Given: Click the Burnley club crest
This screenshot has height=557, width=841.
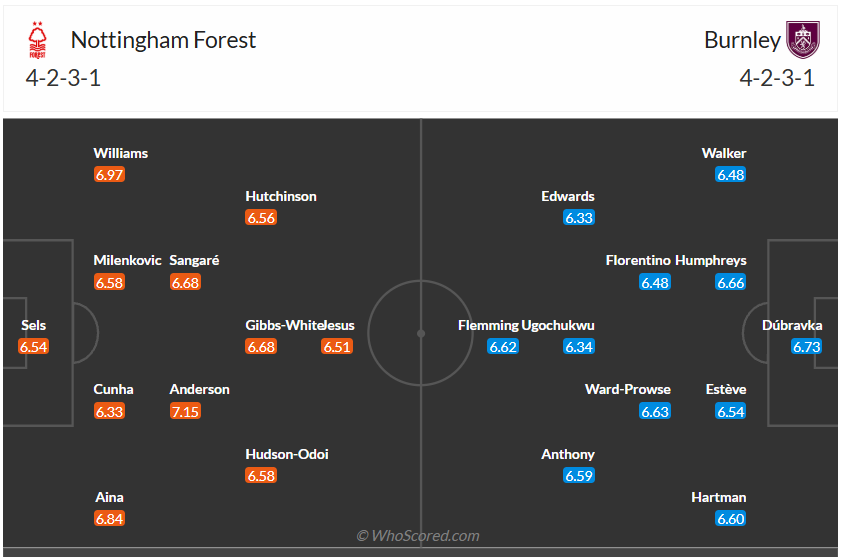Looking at the screenshot, I should coord(802,40).
